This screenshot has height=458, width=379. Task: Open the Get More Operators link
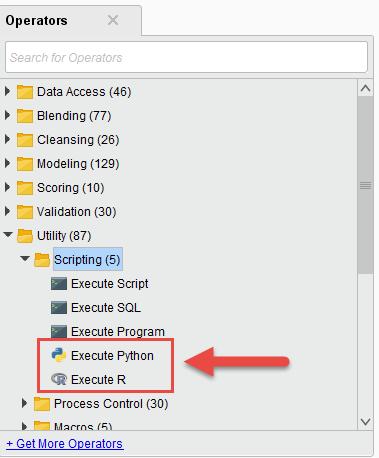[65, 444]
